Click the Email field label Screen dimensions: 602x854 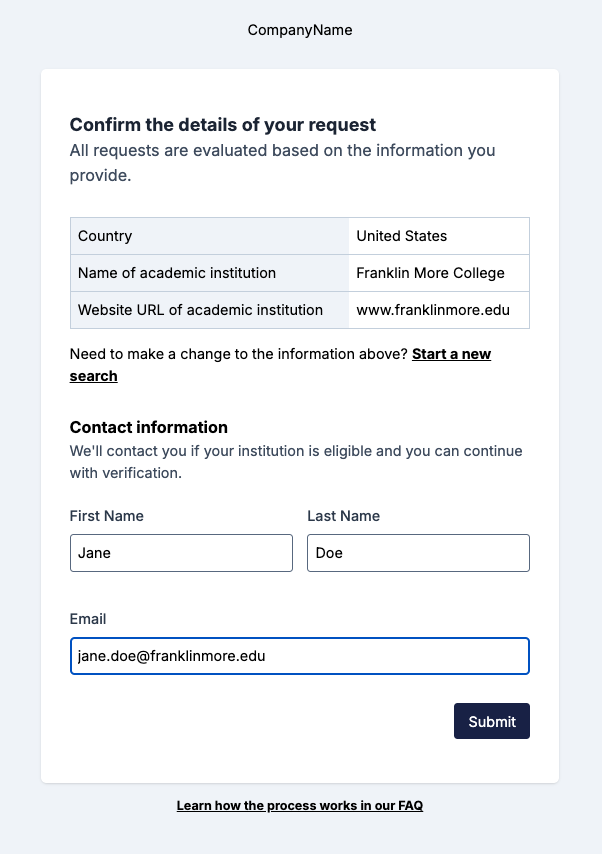[x=88, y=619]
